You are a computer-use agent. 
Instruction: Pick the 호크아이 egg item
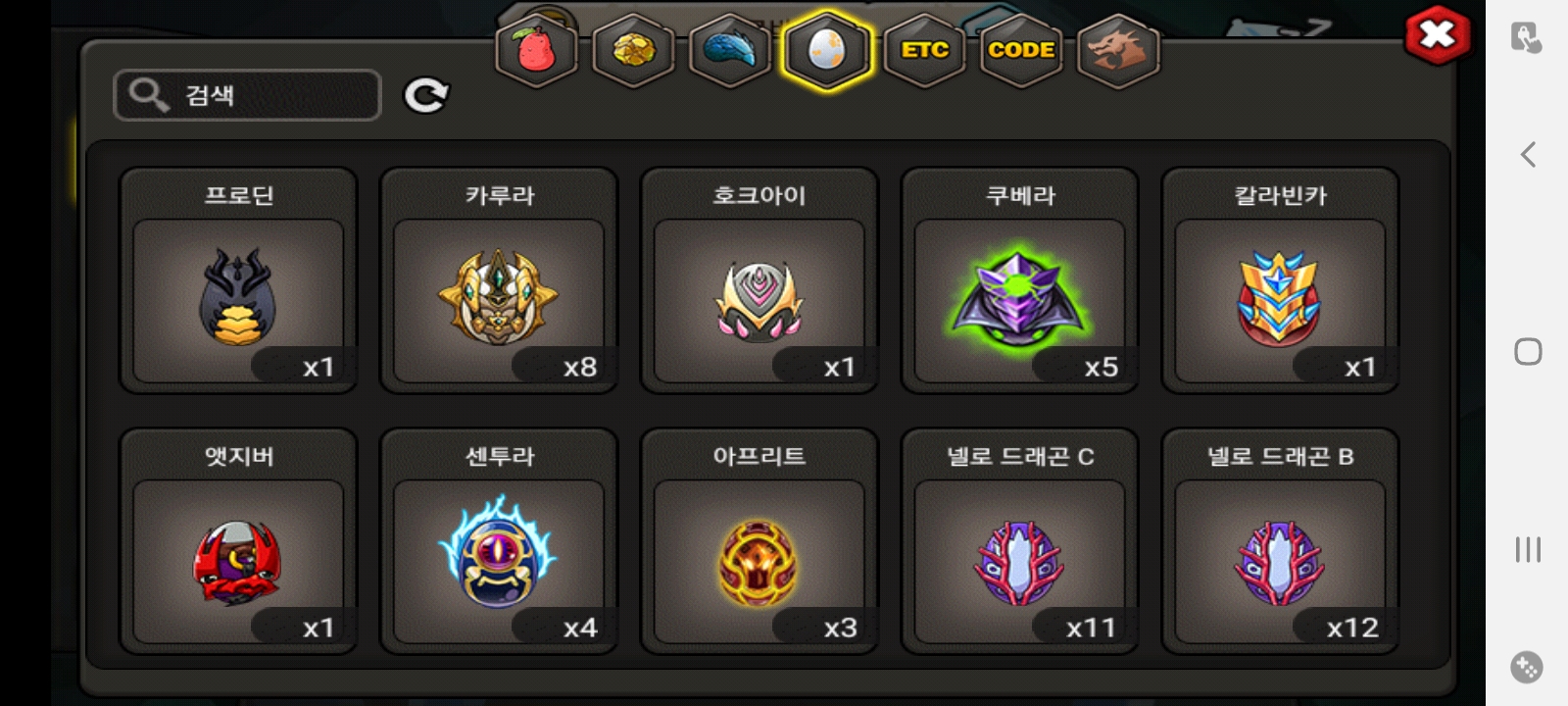pyautogui.click(x=759, y=280)
